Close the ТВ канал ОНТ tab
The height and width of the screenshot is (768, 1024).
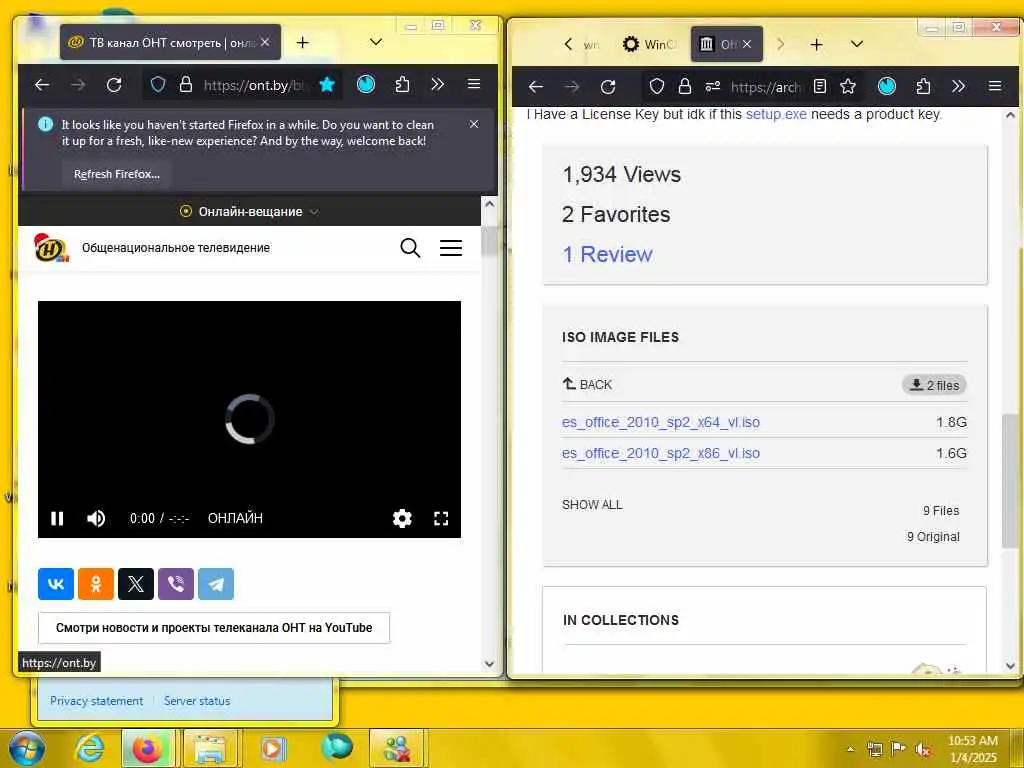(x=265, y=42)
